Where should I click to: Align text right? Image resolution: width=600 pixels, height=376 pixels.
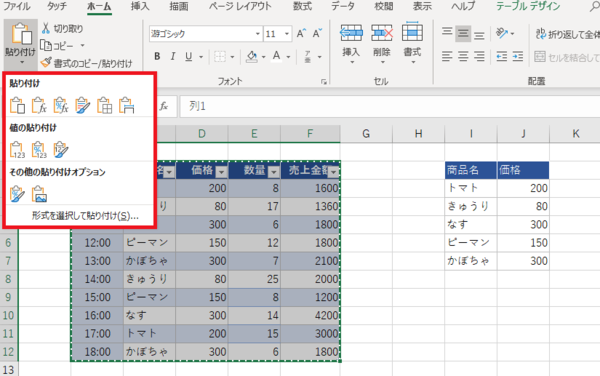click(x=479, y=57)
